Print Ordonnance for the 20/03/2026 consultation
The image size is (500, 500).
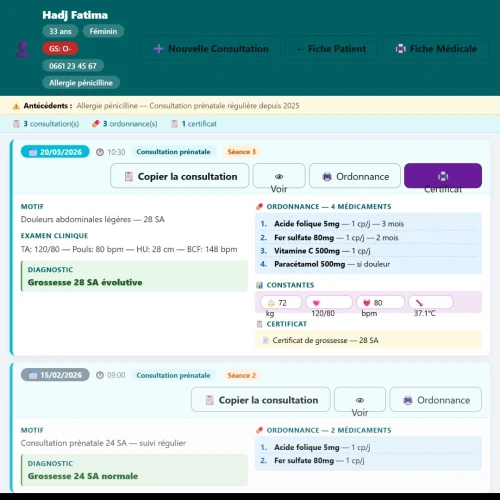pos(355,176)
